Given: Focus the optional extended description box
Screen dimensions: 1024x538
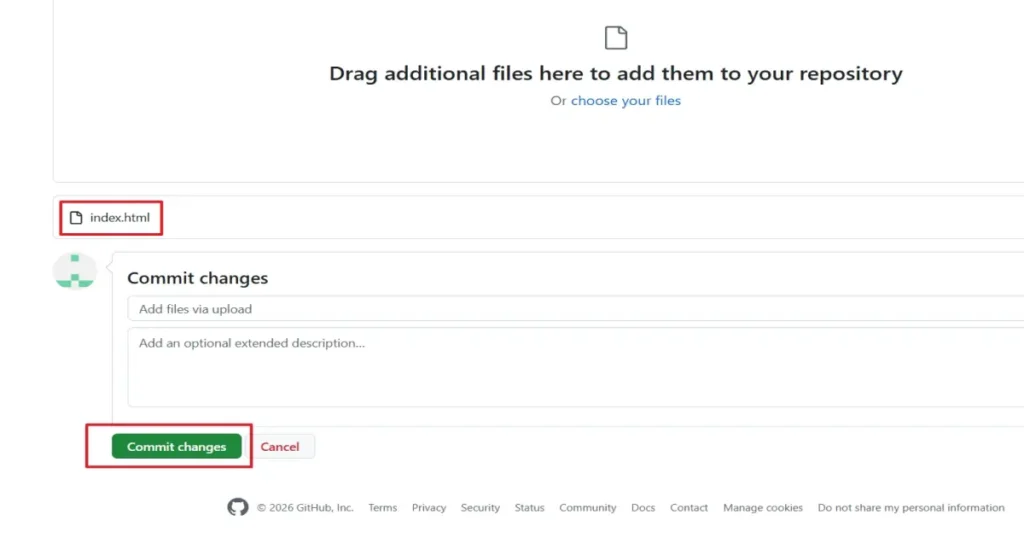Looking at the screenshot, I should pyautogui.click(x=575, y=368).
